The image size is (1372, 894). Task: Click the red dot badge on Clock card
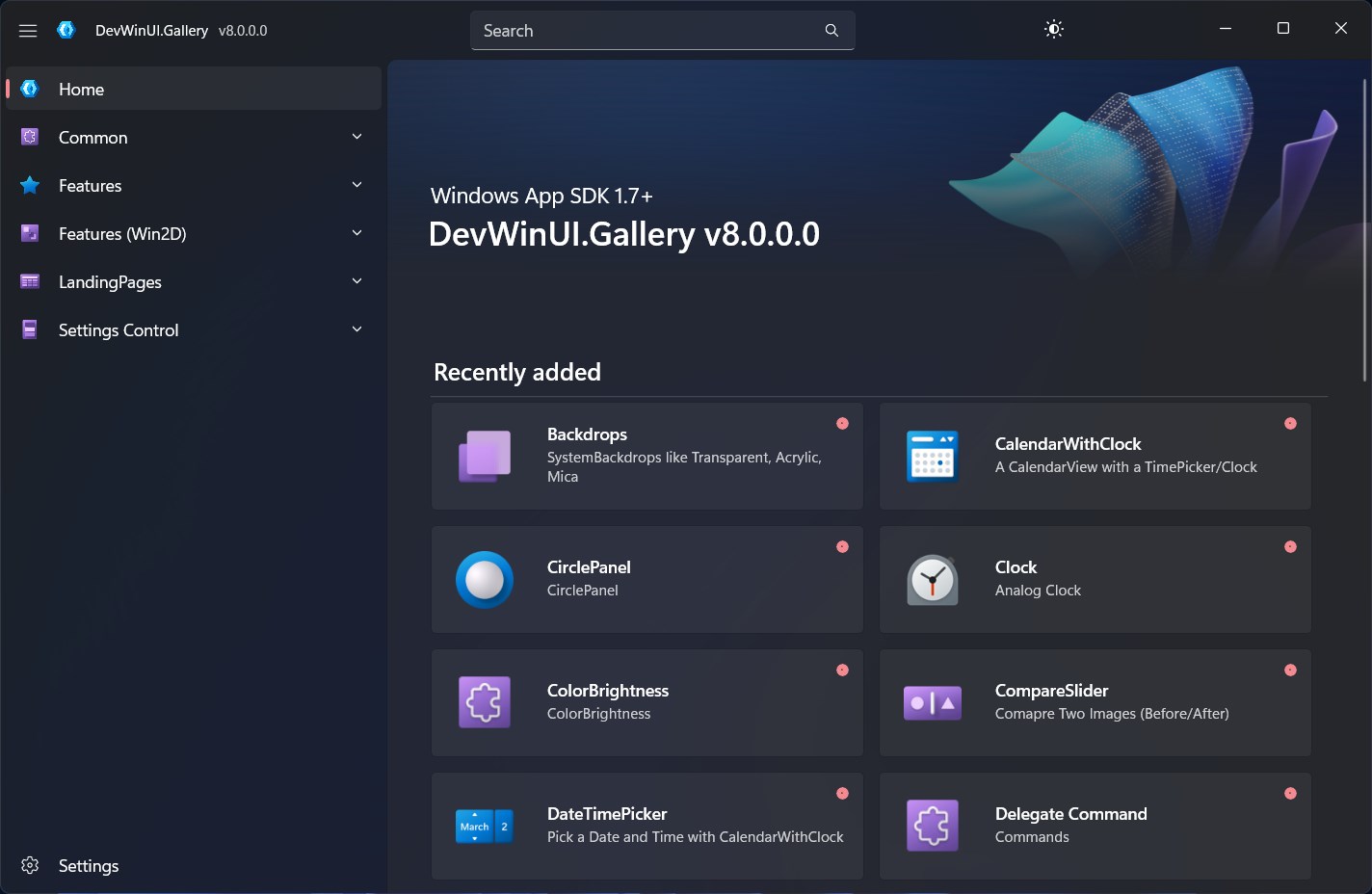pos(1290,546)
